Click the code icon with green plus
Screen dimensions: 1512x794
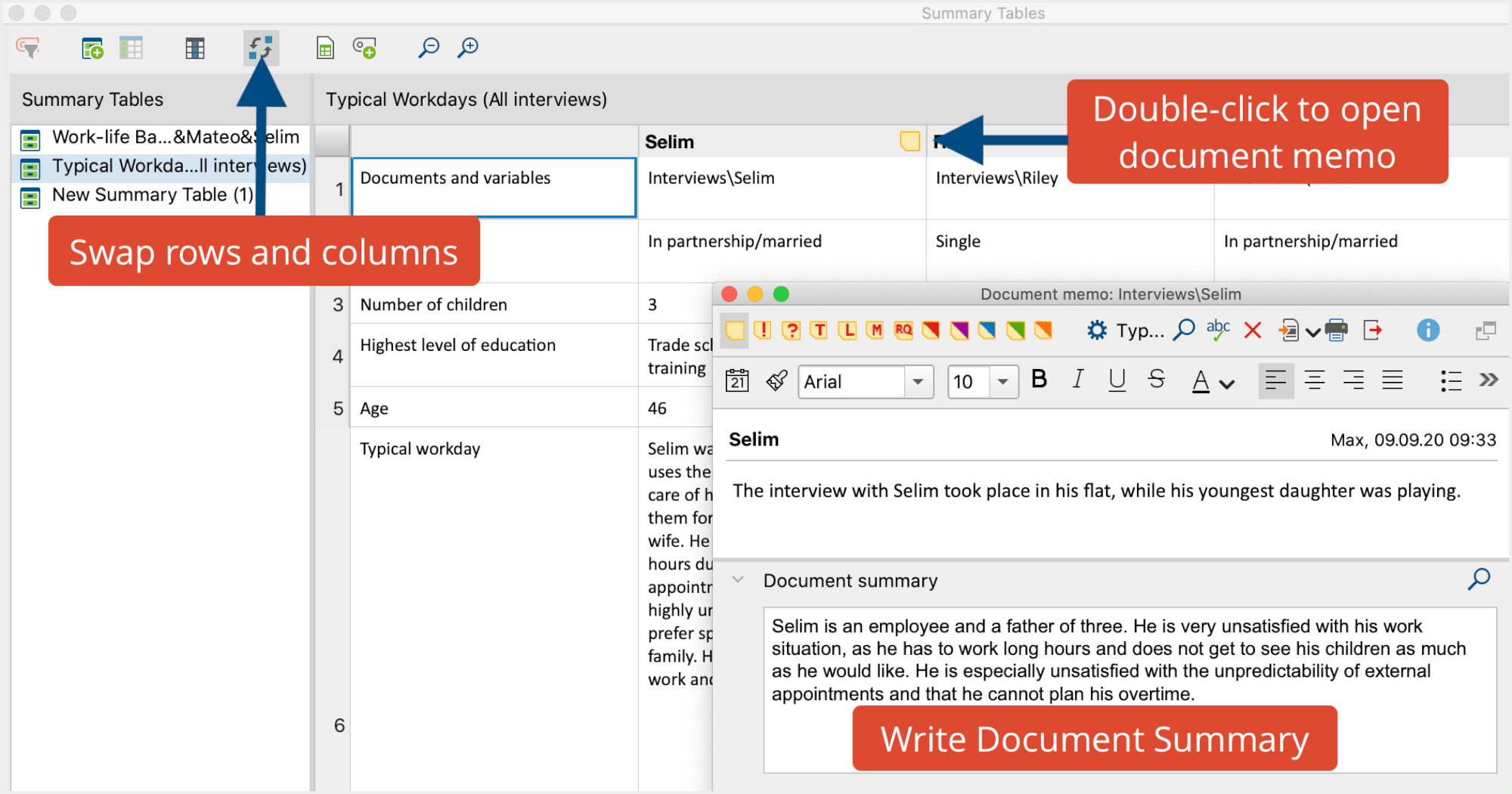[364, 48]
